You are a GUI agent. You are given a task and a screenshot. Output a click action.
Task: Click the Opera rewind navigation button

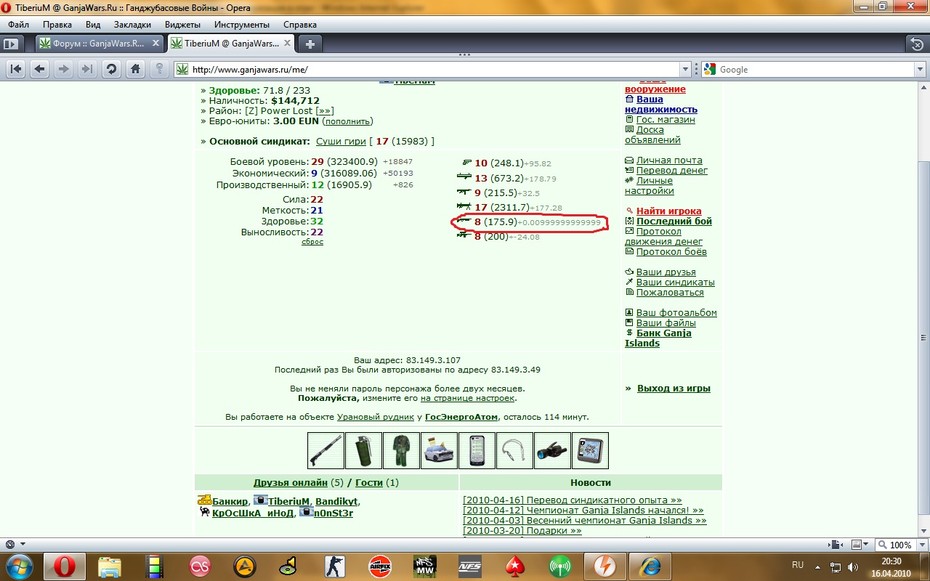coord(16,69)
